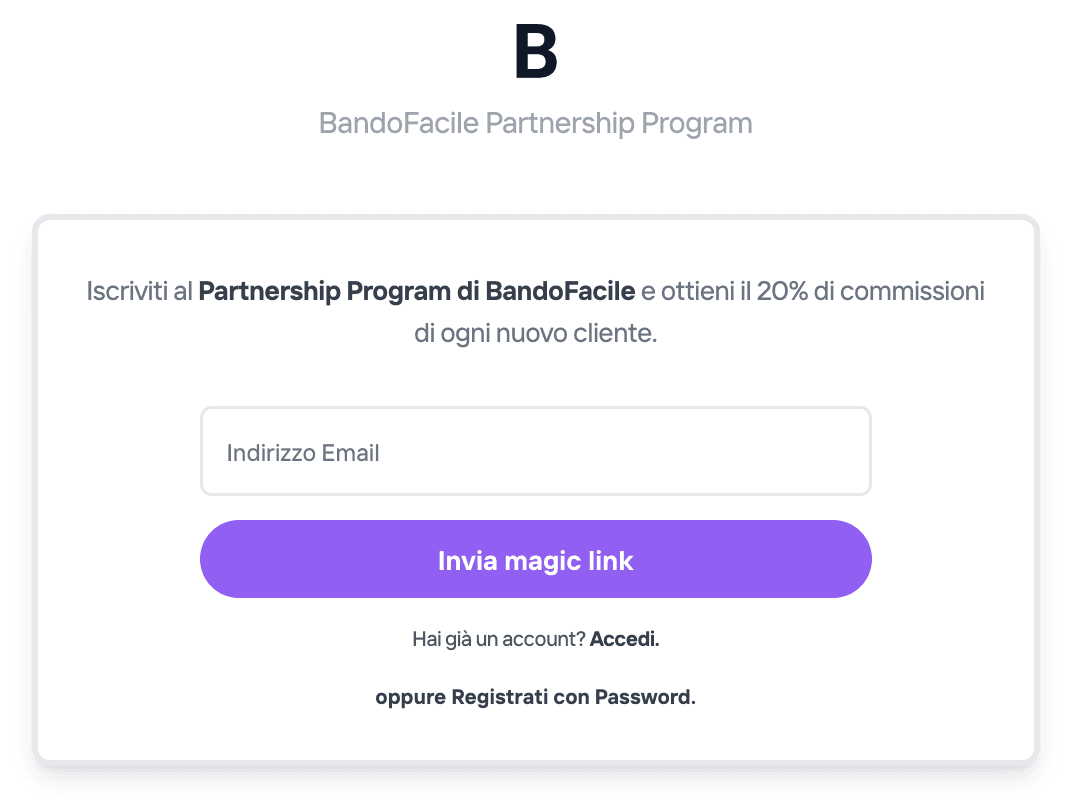Click the Hai già un account text
The width and height of the screenshot is (1067, 795).
(x=497, y=638)
